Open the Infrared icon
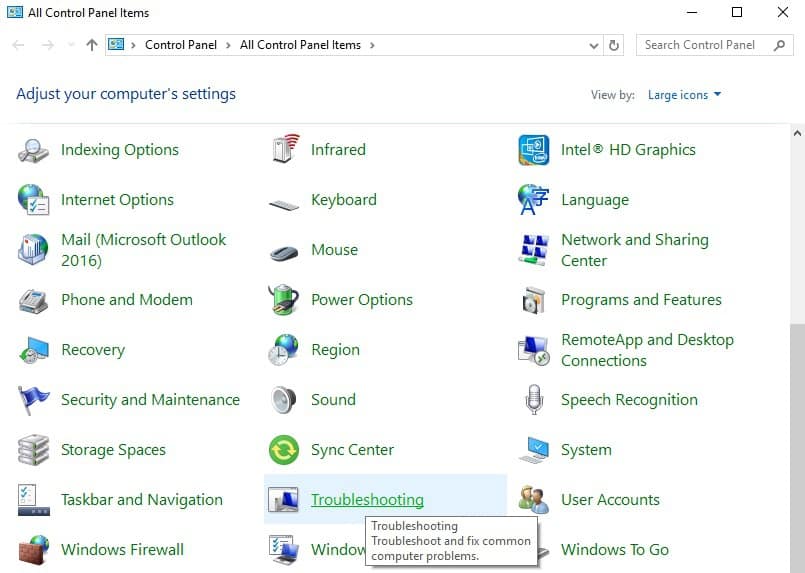805x573 pixels. click(284, 149)
